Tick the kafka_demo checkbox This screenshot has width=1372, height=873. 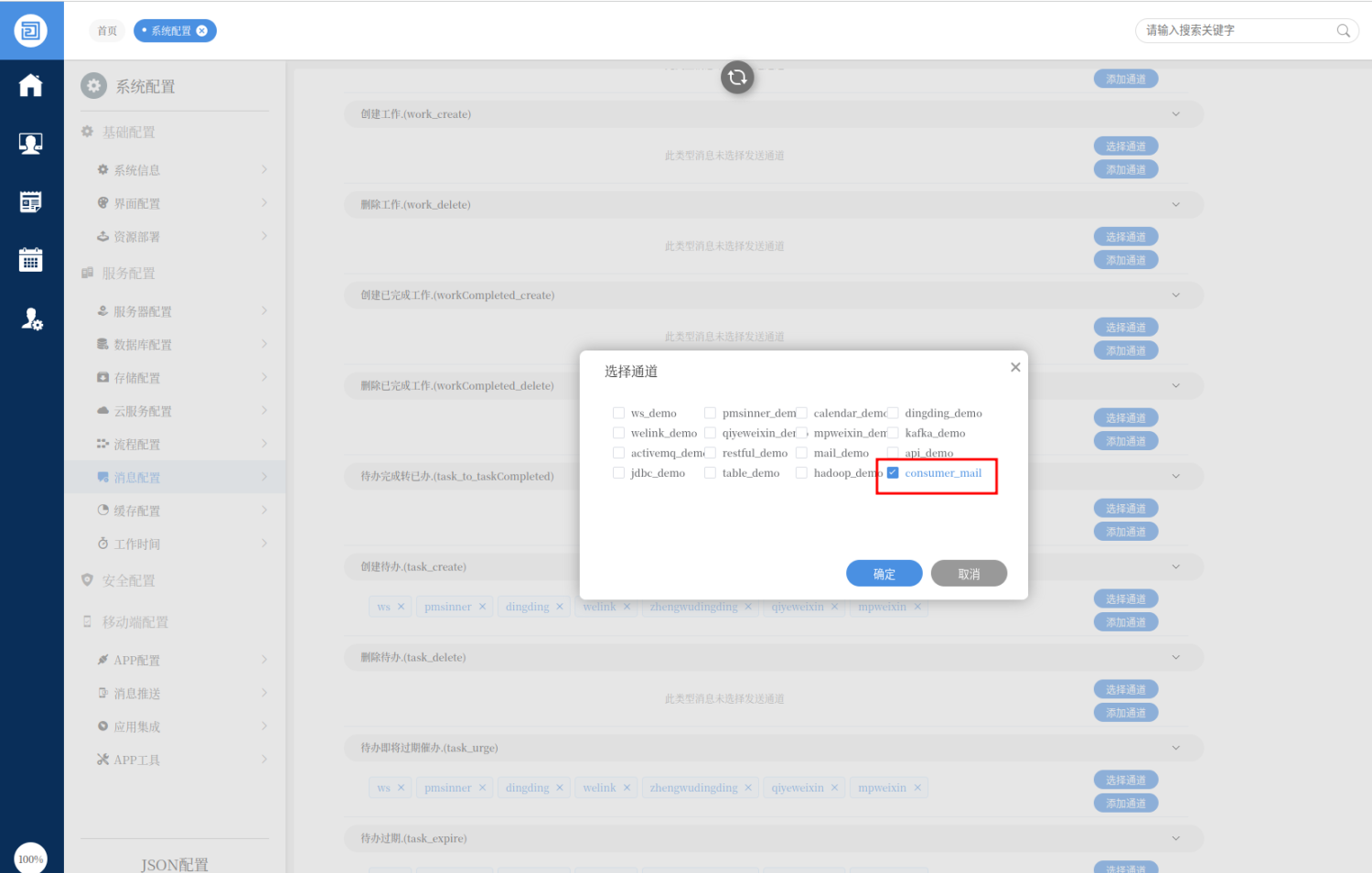click(x=893, y=434)
